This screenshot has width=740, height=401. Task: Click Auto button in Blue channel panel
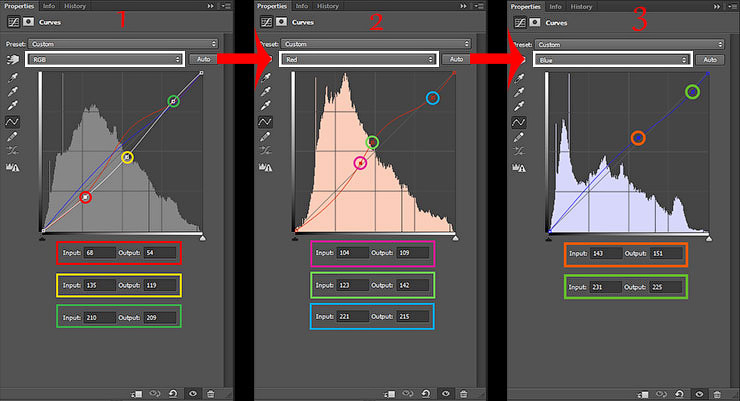[x=710, y=60]
